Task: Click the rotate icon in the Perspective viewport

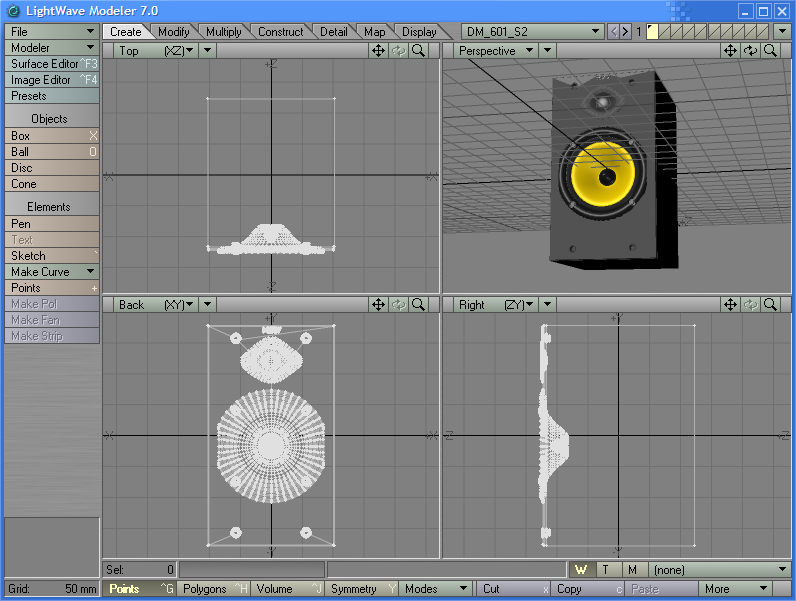Action: [x=750, y=51]
